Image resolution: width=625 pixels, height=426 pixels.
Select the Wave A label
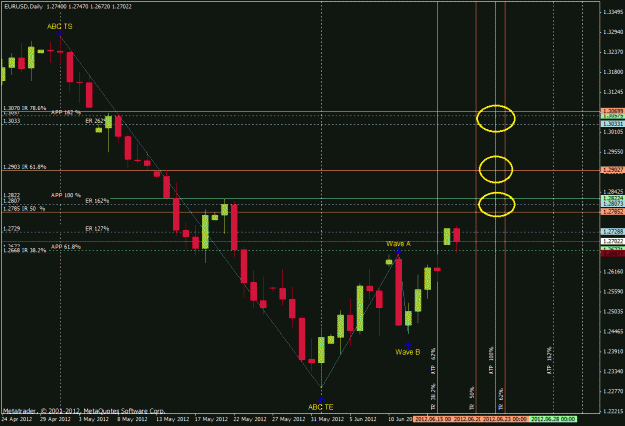coord(398,243)
